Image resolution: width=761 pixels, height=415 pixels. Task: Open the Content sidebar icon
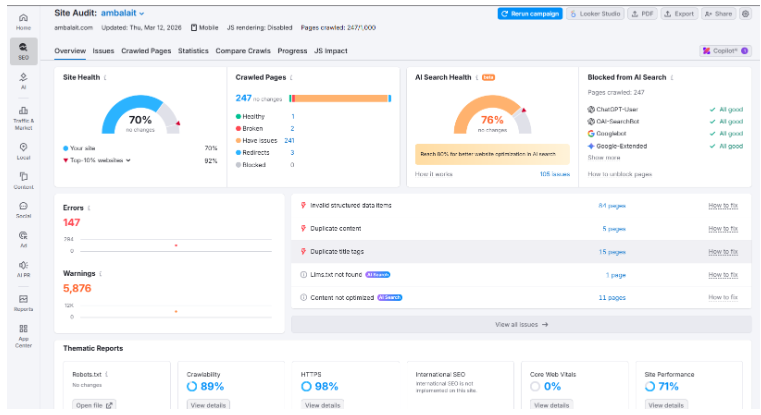click(x=23, y=180)
